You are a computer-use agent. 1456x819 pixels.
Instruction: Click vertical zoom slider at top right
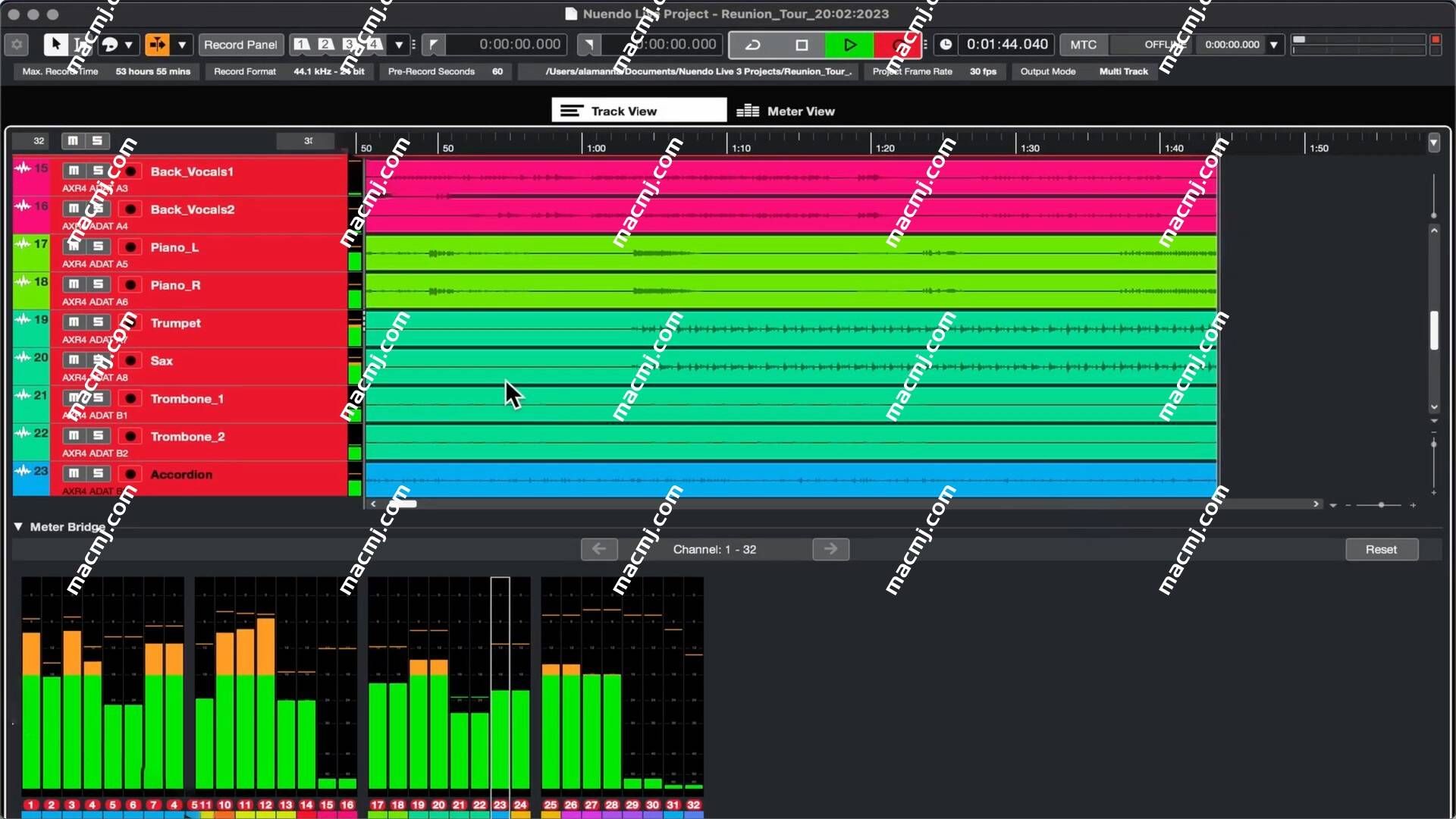click(1433, 196)
